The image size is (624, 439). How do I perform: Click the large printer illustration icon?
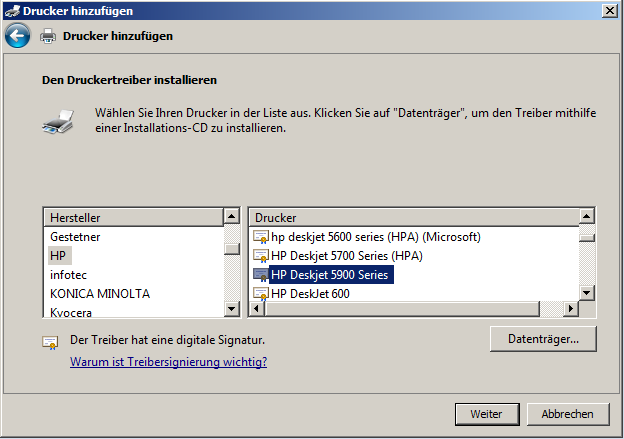coord(57,122)
